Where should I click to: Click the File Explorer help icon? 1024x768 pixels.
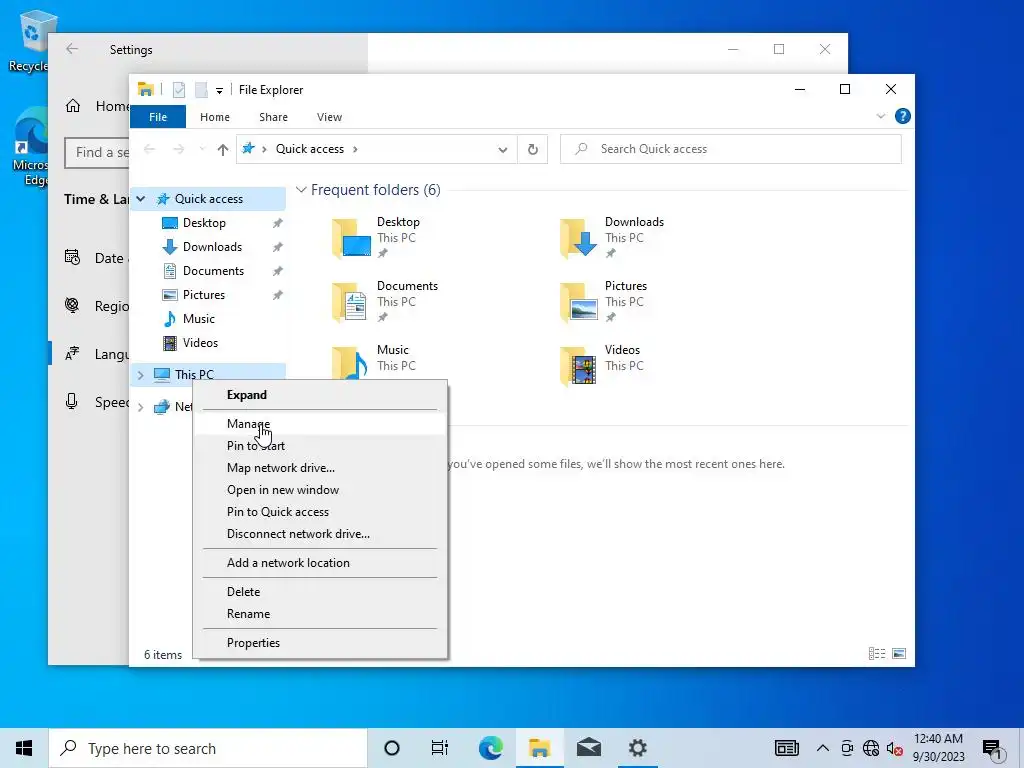(903, 116)
